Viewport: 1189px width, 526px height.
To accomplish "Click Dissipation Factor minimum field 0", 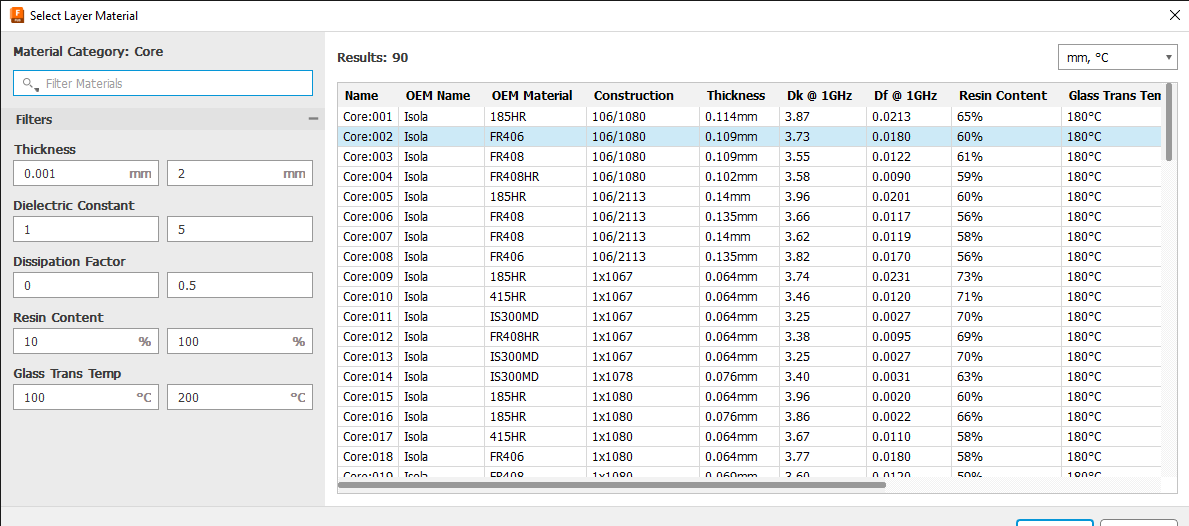I will point(86,286).
